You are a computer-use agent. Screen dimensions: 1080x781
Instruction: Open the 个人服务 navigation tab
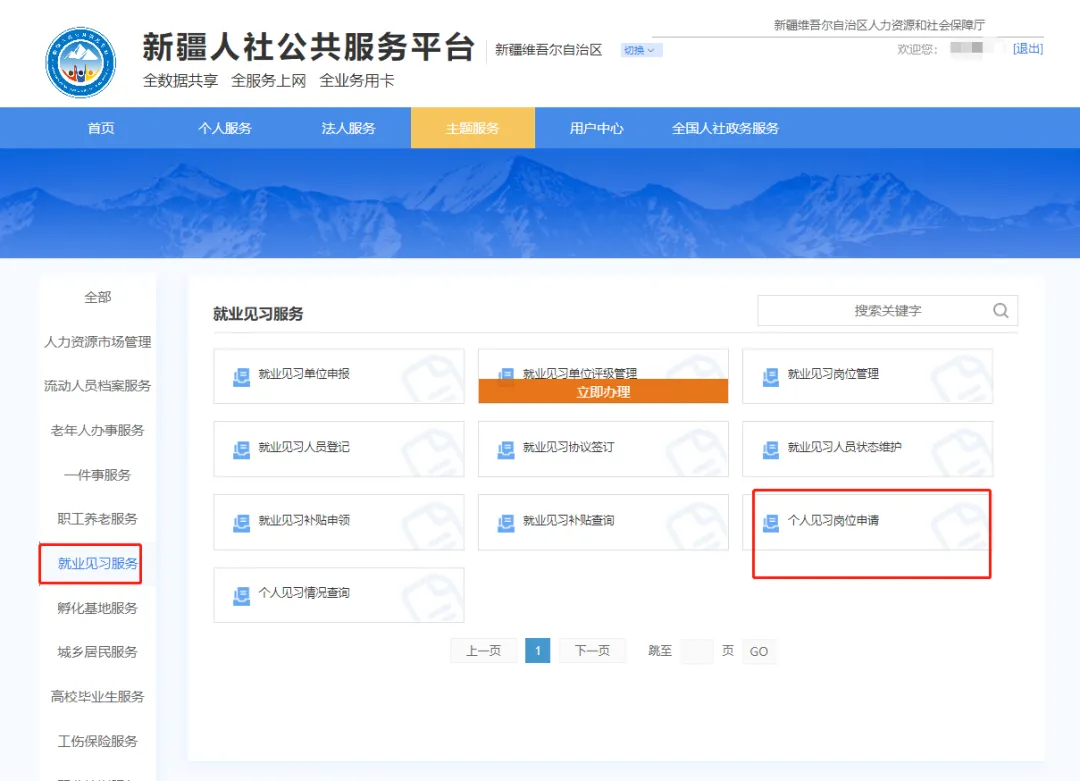click(x=225, y=128)
